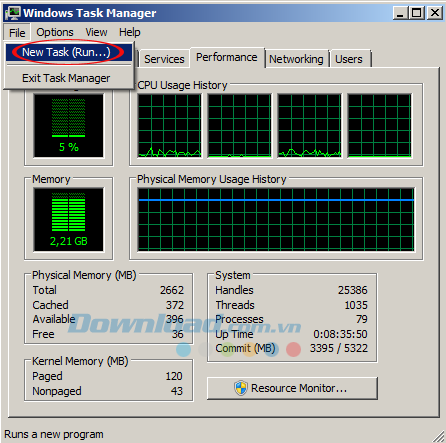Screen dimensions: 446x443
Task: Switch to the Networking tab
Action: (296, 59)
